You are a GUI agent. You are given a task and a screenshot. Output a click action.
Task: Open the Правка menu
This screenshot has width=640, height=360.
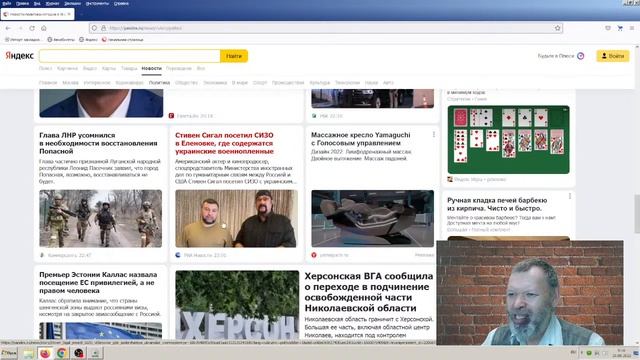tap(22, 3)
